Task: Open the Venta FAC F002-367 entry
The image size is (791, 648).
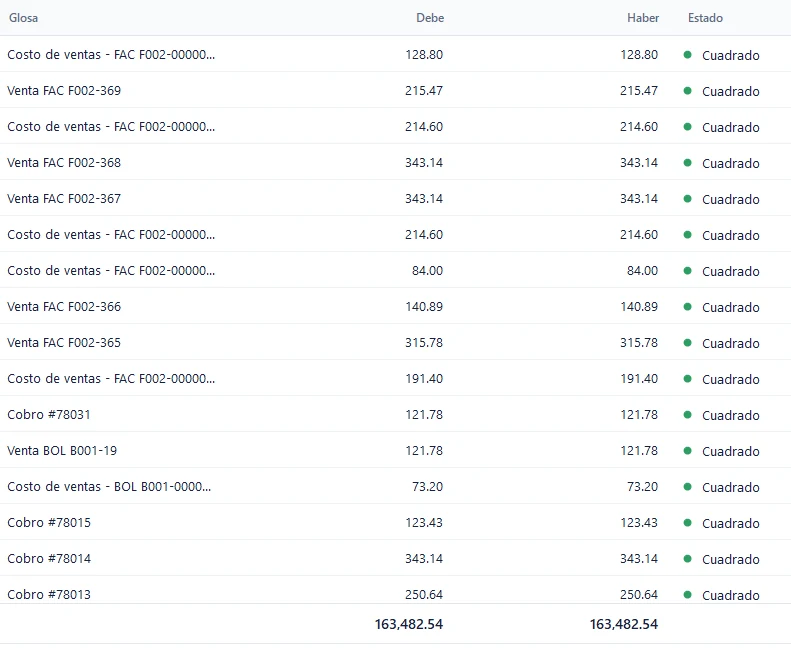Action: tap(64, 199)
